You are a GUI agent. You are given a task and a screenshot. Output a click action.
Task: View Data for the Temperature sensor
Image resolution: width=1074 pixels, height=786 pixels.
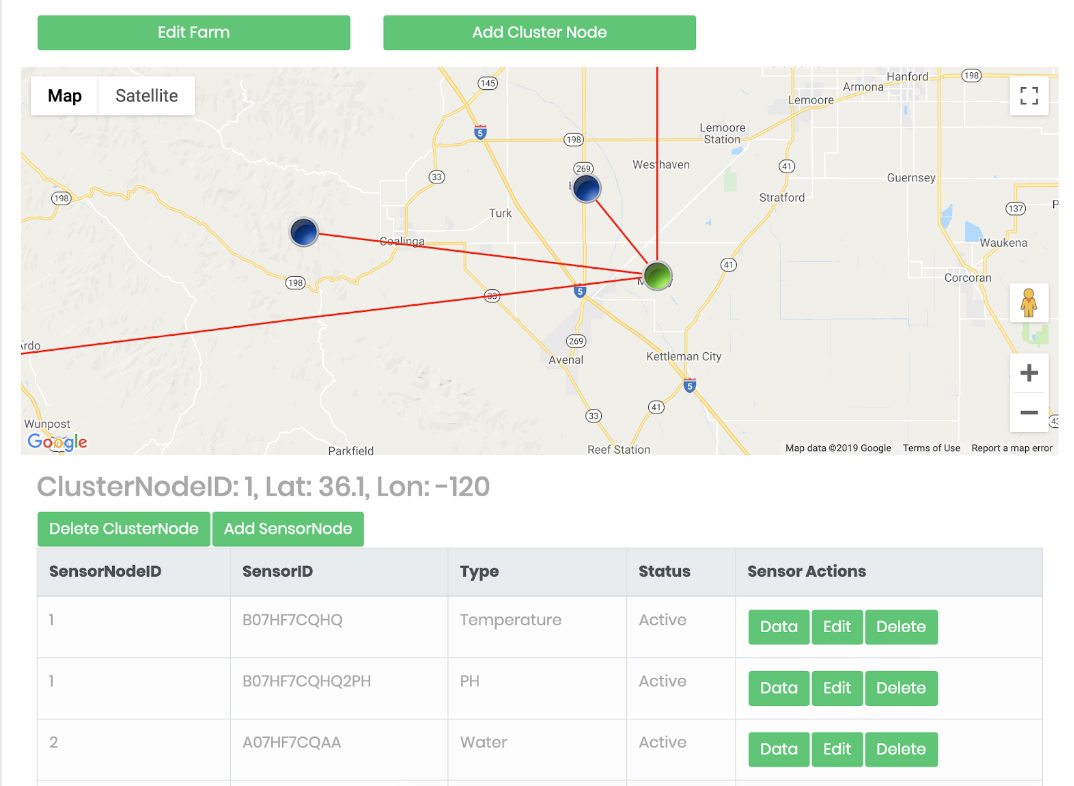pyautogui.click(x=778, y=627)
